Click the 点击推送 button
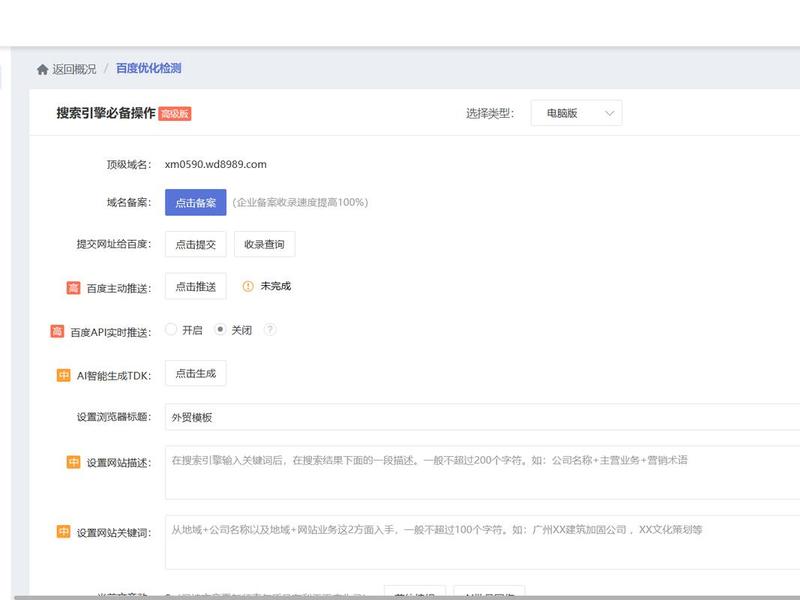 [195, 287]
